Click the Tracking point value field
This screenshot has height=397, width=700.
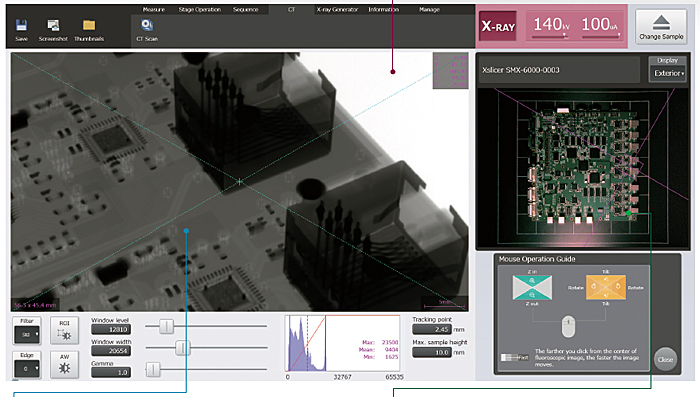point(432,330)
